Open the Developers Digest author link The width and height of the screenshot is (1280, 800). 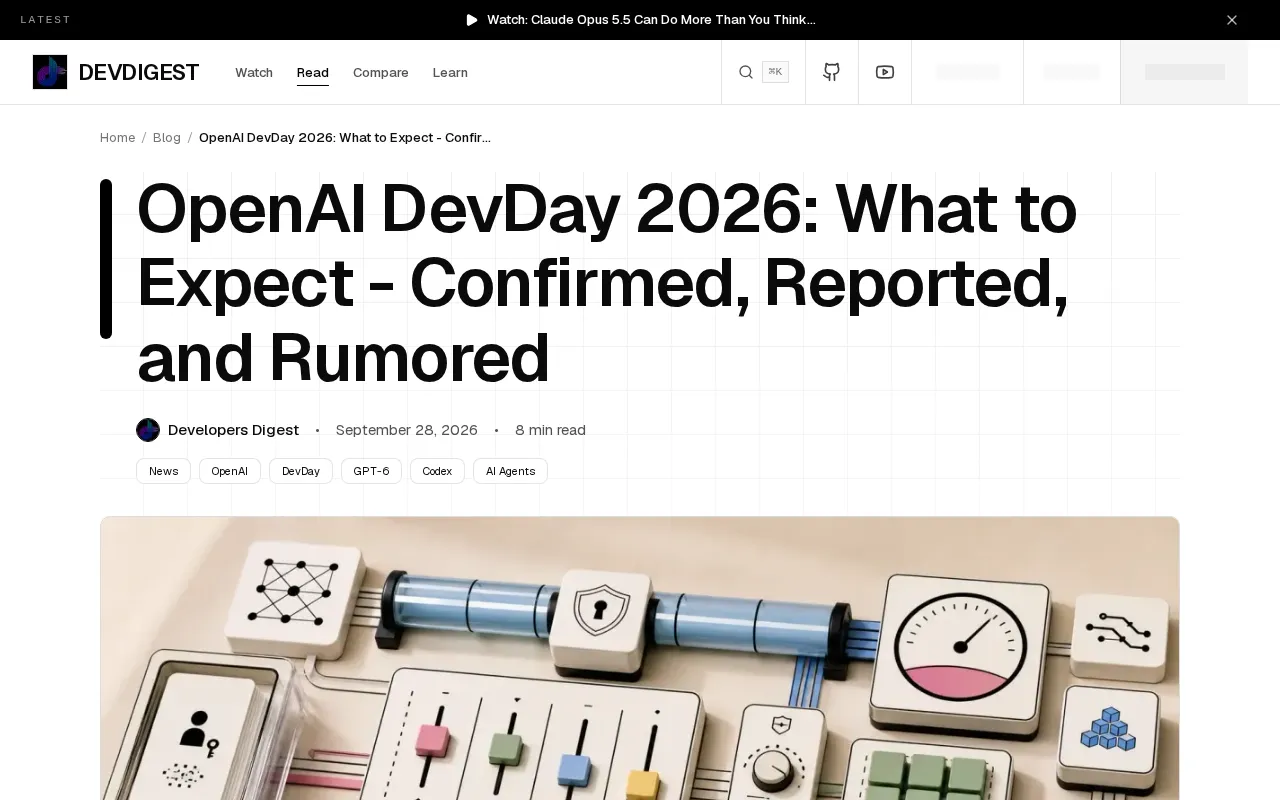tap(233, 430)
